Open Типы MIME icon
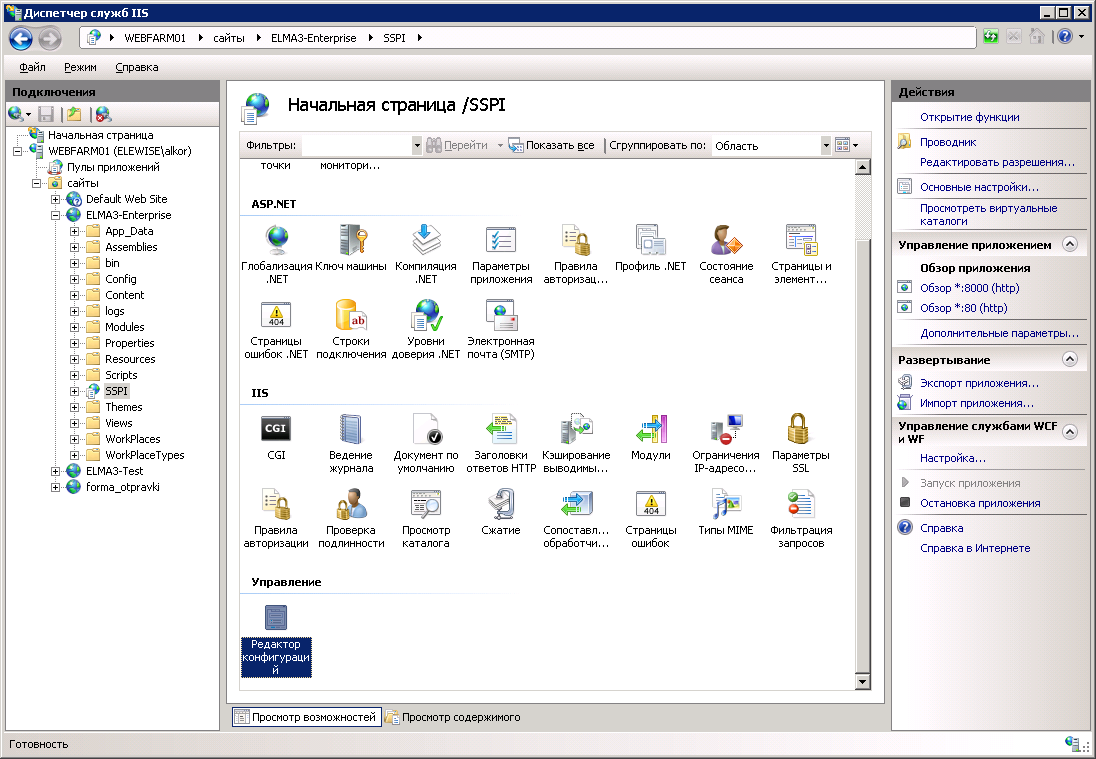Viewport: 1096px width, 759px height. point(725,504)
